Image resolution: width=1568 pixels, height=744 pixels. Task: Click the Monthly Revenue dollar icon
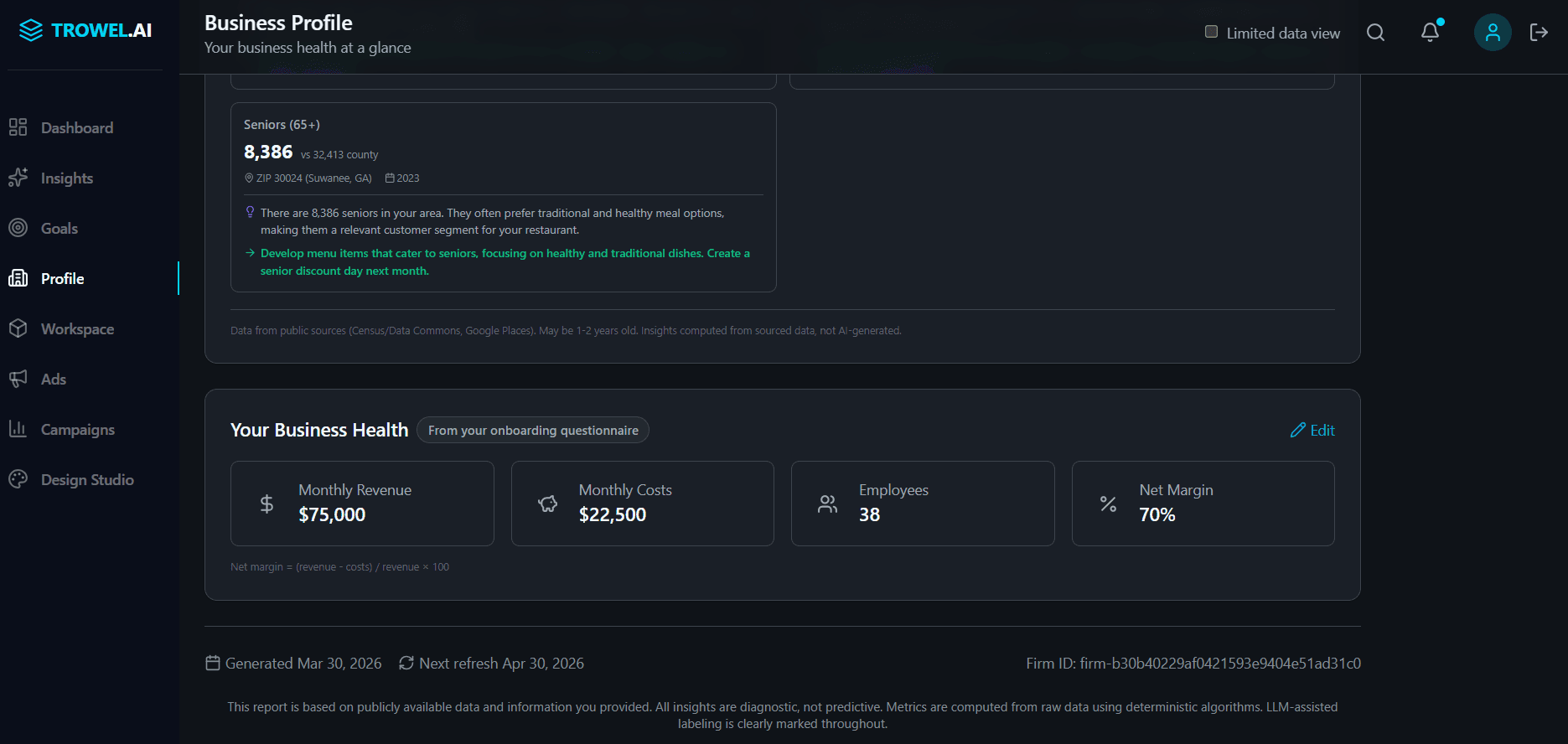[267, 504]
